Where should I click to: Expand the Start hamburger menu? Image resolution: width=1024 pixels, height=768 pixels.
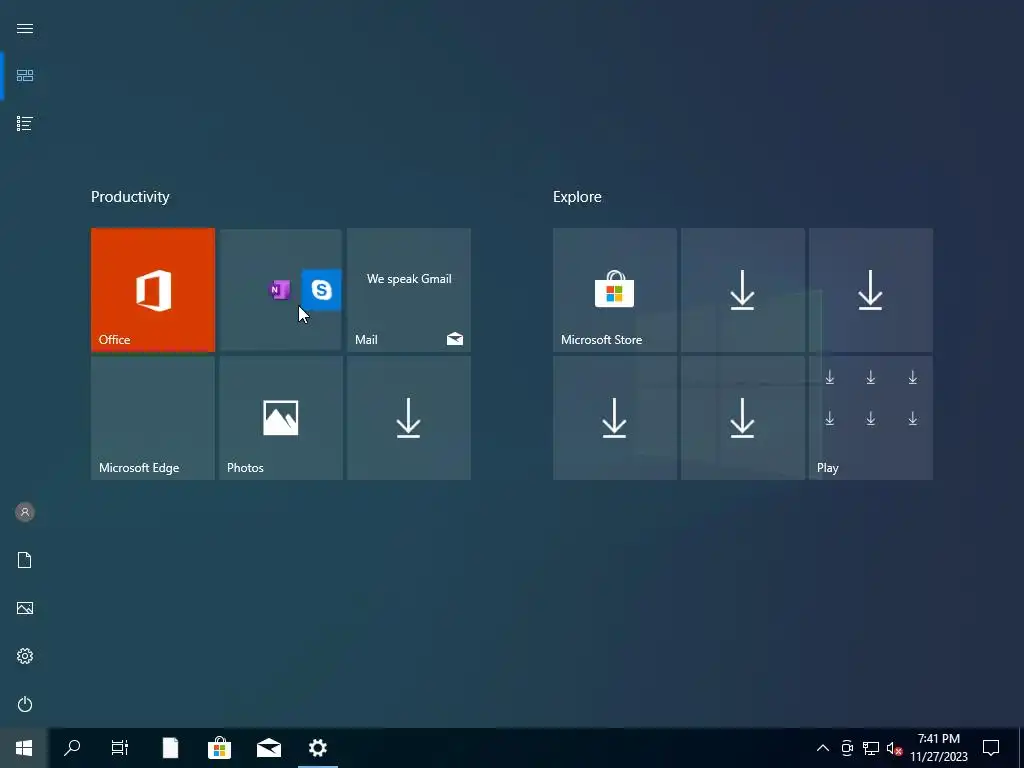pos(25,28)
